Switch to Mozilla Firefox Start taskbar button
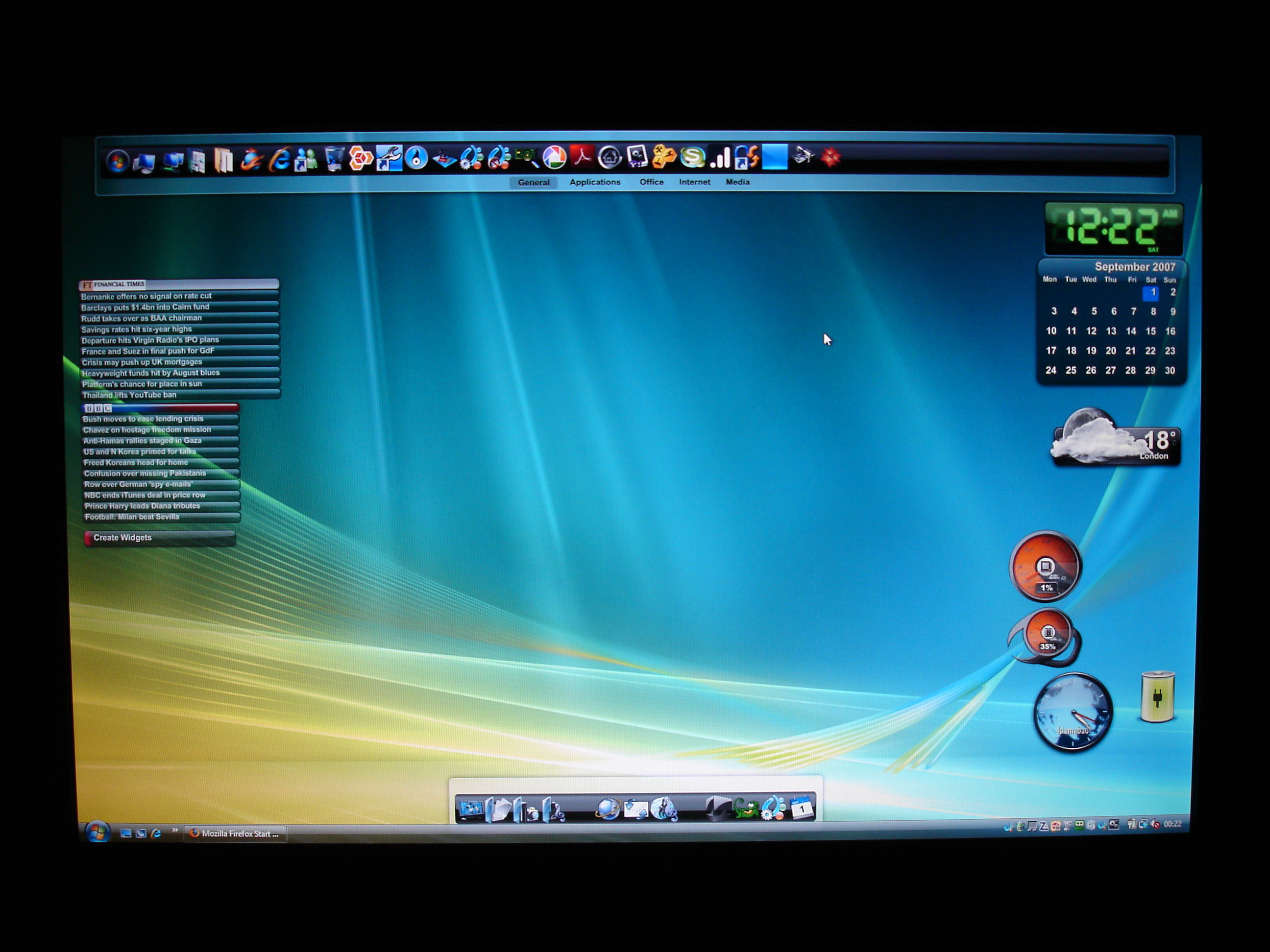Viewport: 1270px width, 952px height. coord(235,834)
